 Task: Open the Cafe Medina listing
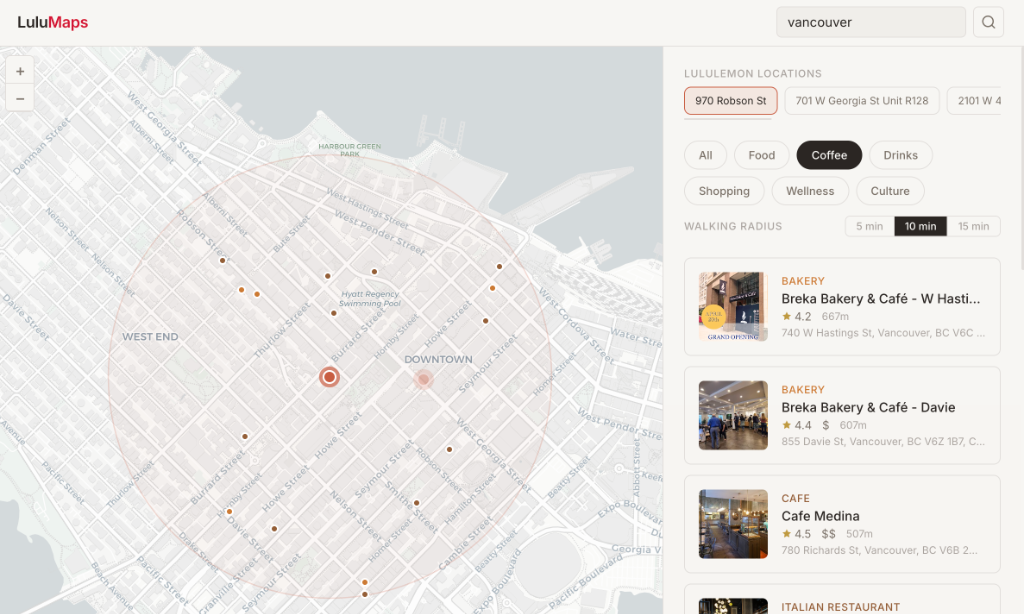click(x=843, y=523)
